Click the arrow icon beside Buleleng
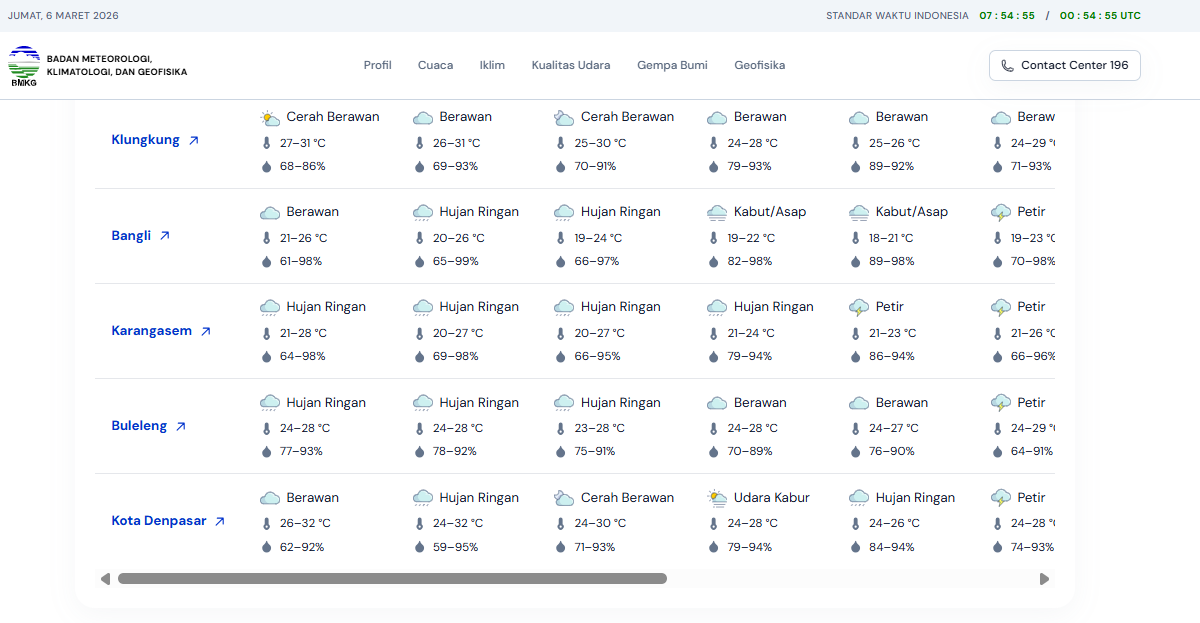This screenshot has width=1200, height=623. click(x=181, y=426)
